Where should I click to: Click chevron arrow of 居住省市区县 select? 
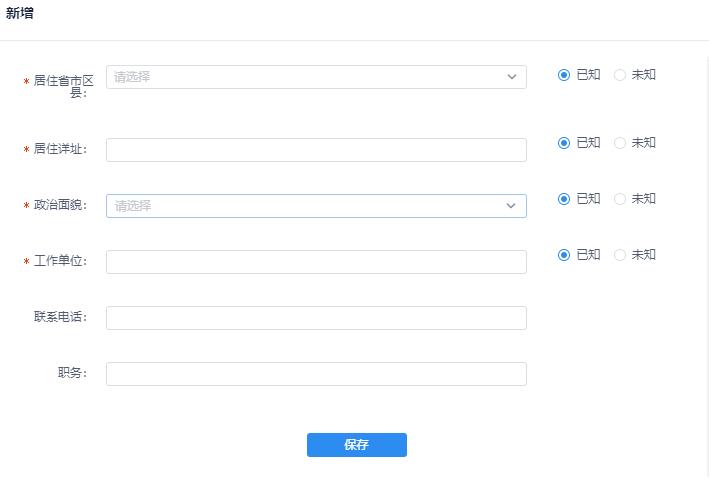coord(511,77)
